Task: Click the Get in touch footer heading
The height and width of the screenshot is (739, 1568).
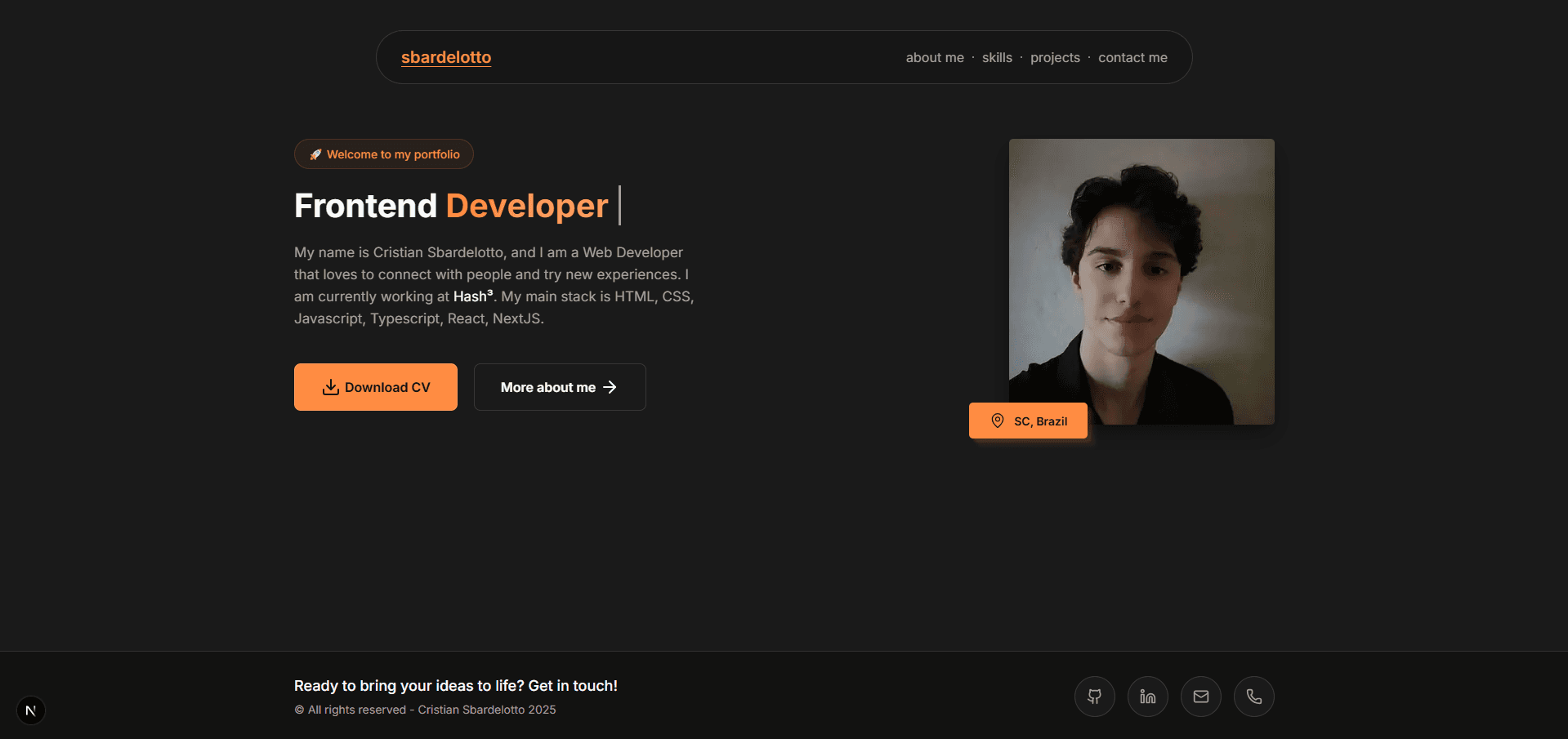Action: pos(455,686)
